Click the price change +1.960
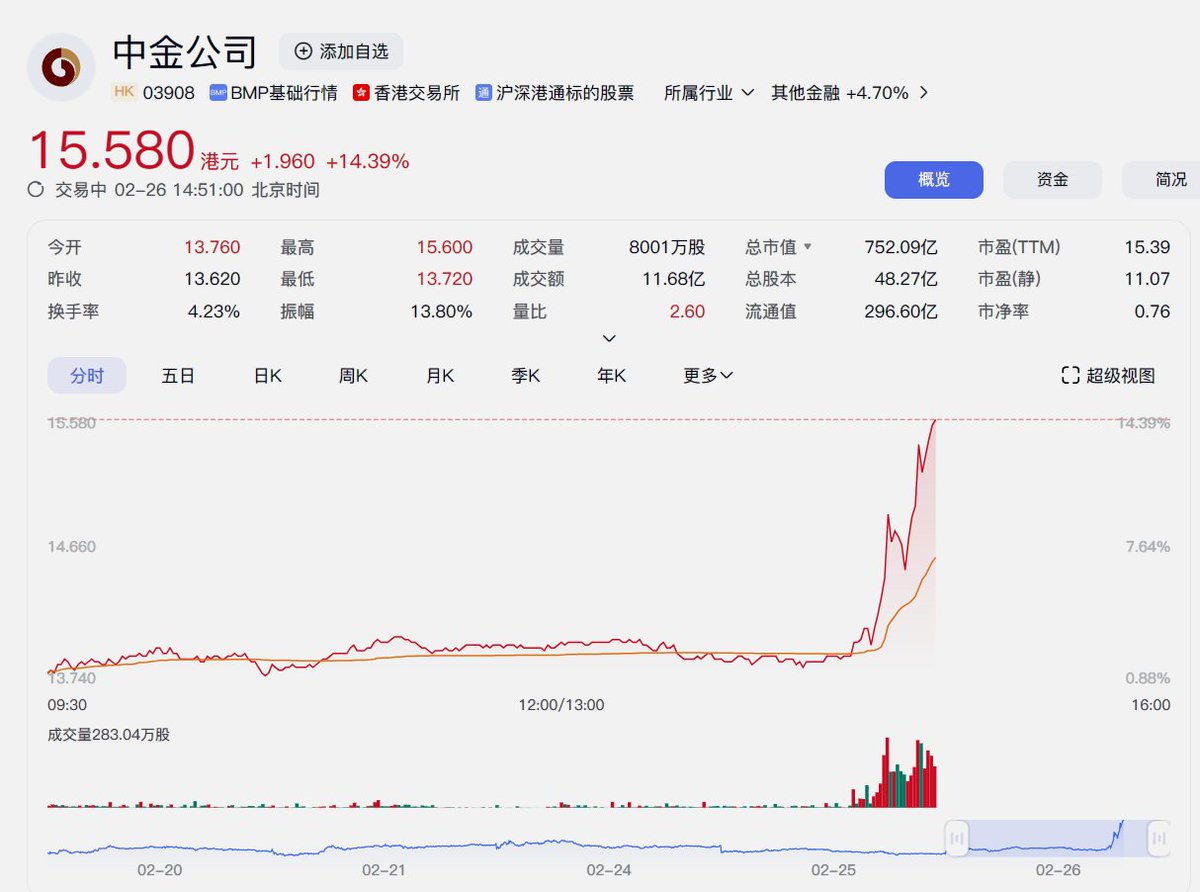Image resolution: width=1200 pixels, height=892 pixels. click(x=282, y=161)
